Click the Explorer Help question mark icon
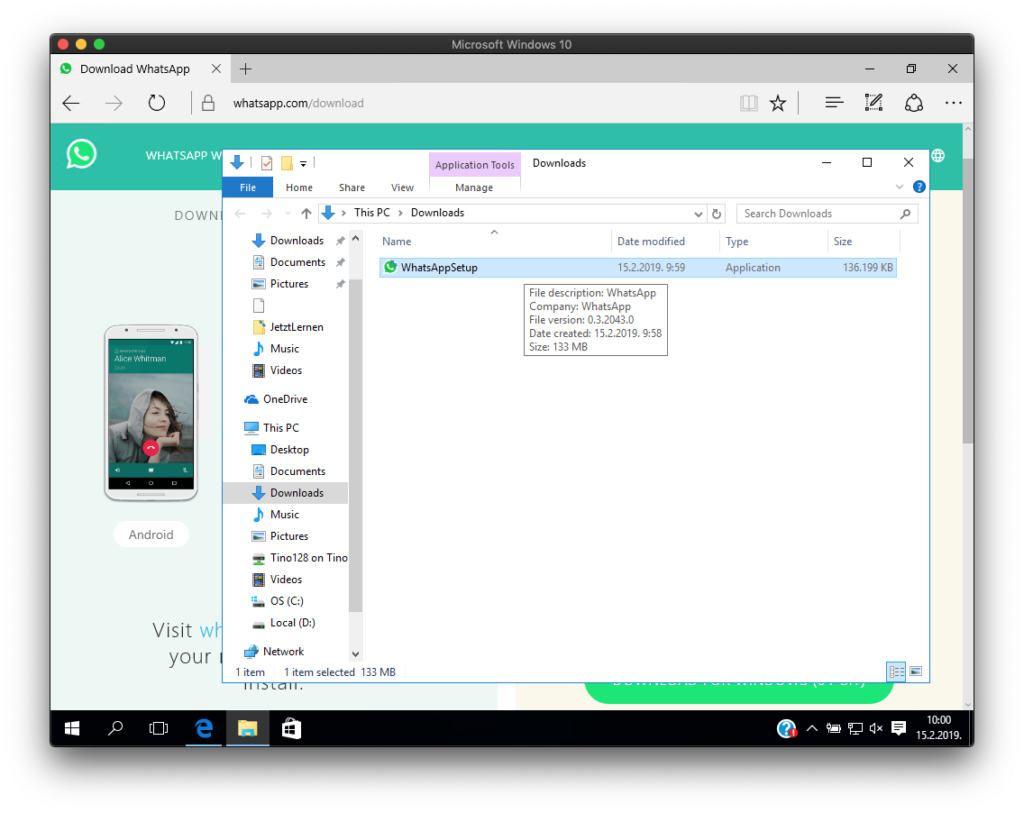 point(919,187)
